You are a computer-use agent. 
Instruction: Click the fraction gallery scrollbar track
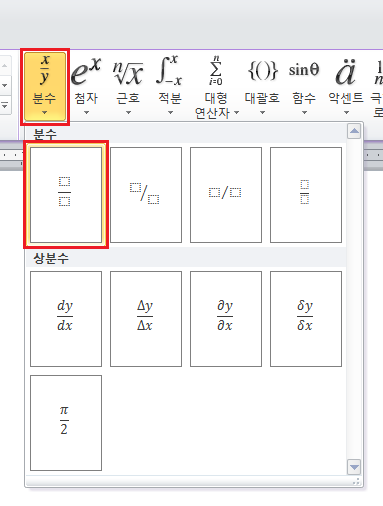[x=354, y=299]
